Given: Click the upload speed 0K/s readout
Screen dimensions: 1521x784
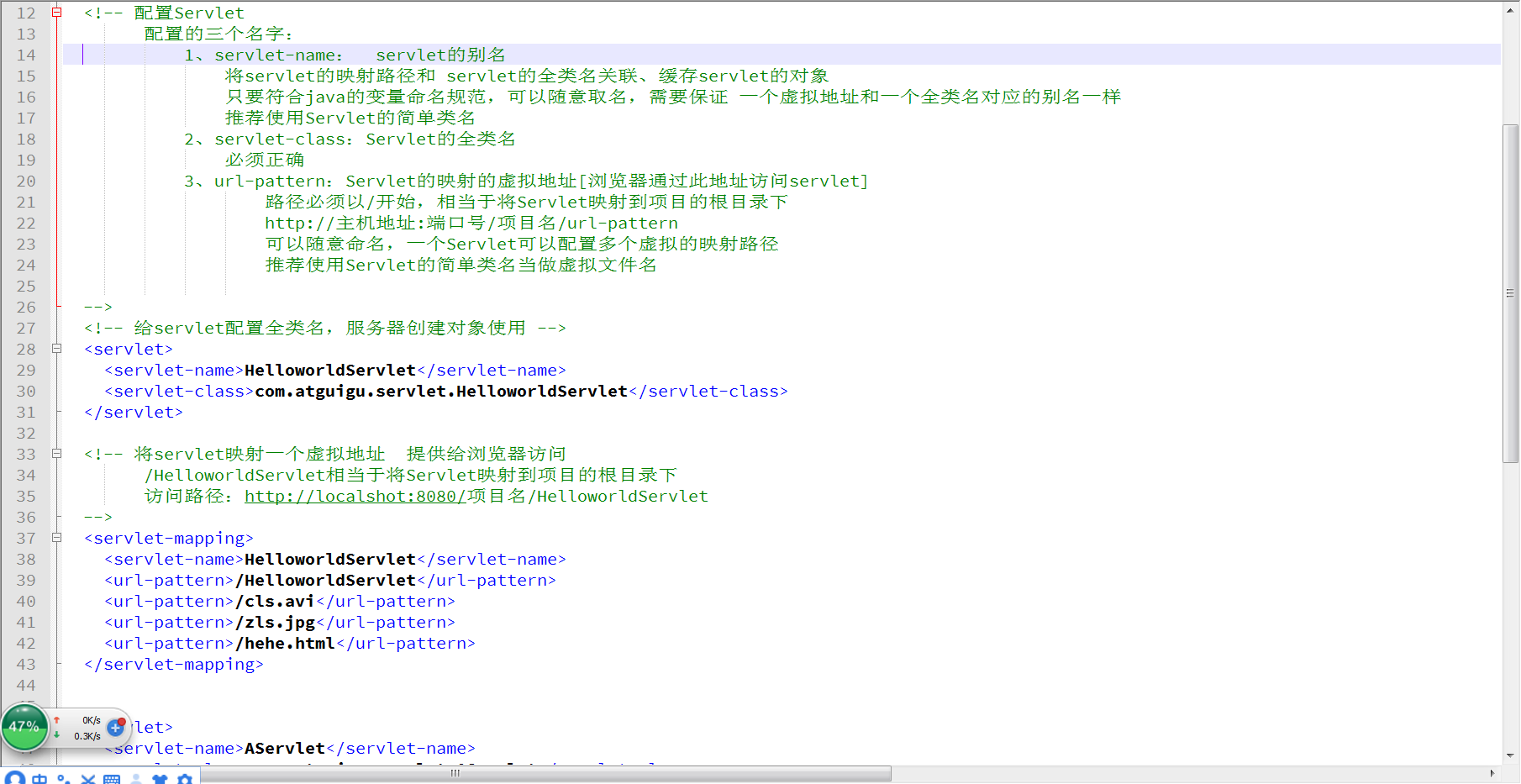Looking at the screenshot, I should pyautogui.click(x=91, y=720).
